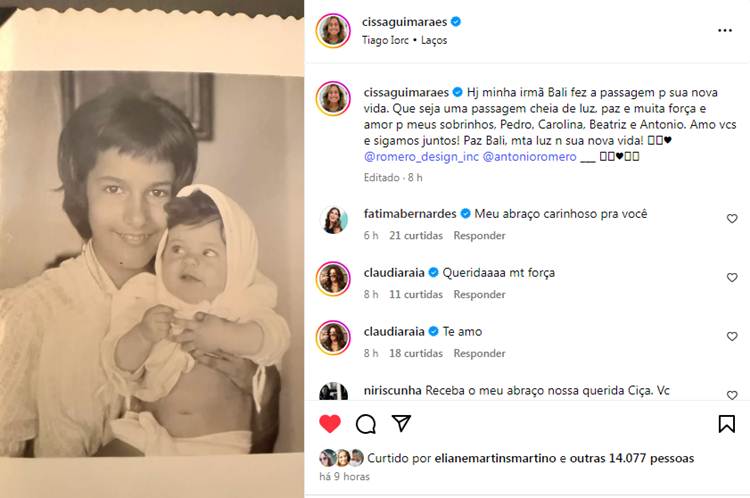Image resolution: width=750 pixels, height=498 pixels.
Task: Open the three-dots more options menu
Action: (x=725, y=30)
